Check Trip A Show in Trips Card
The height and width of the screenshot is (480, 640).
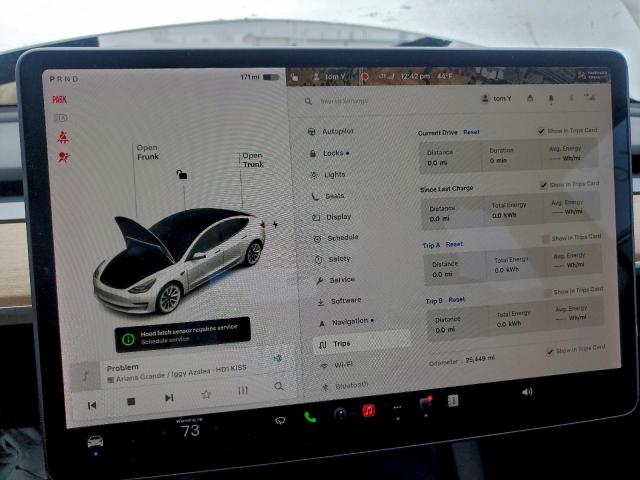(x=546, y=238)
